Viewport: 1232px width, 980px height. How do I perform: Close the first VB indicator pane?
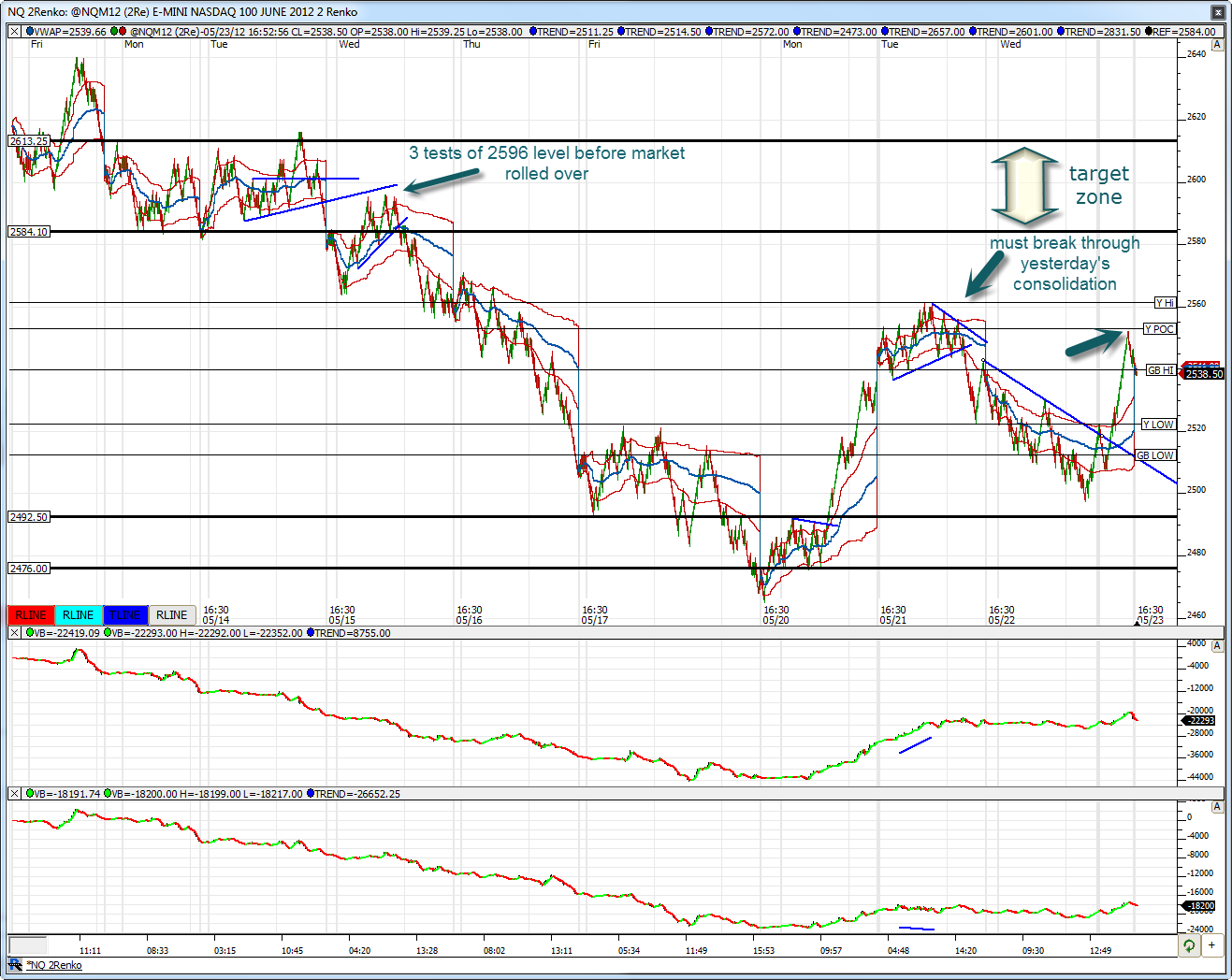(x=15, y=633)
